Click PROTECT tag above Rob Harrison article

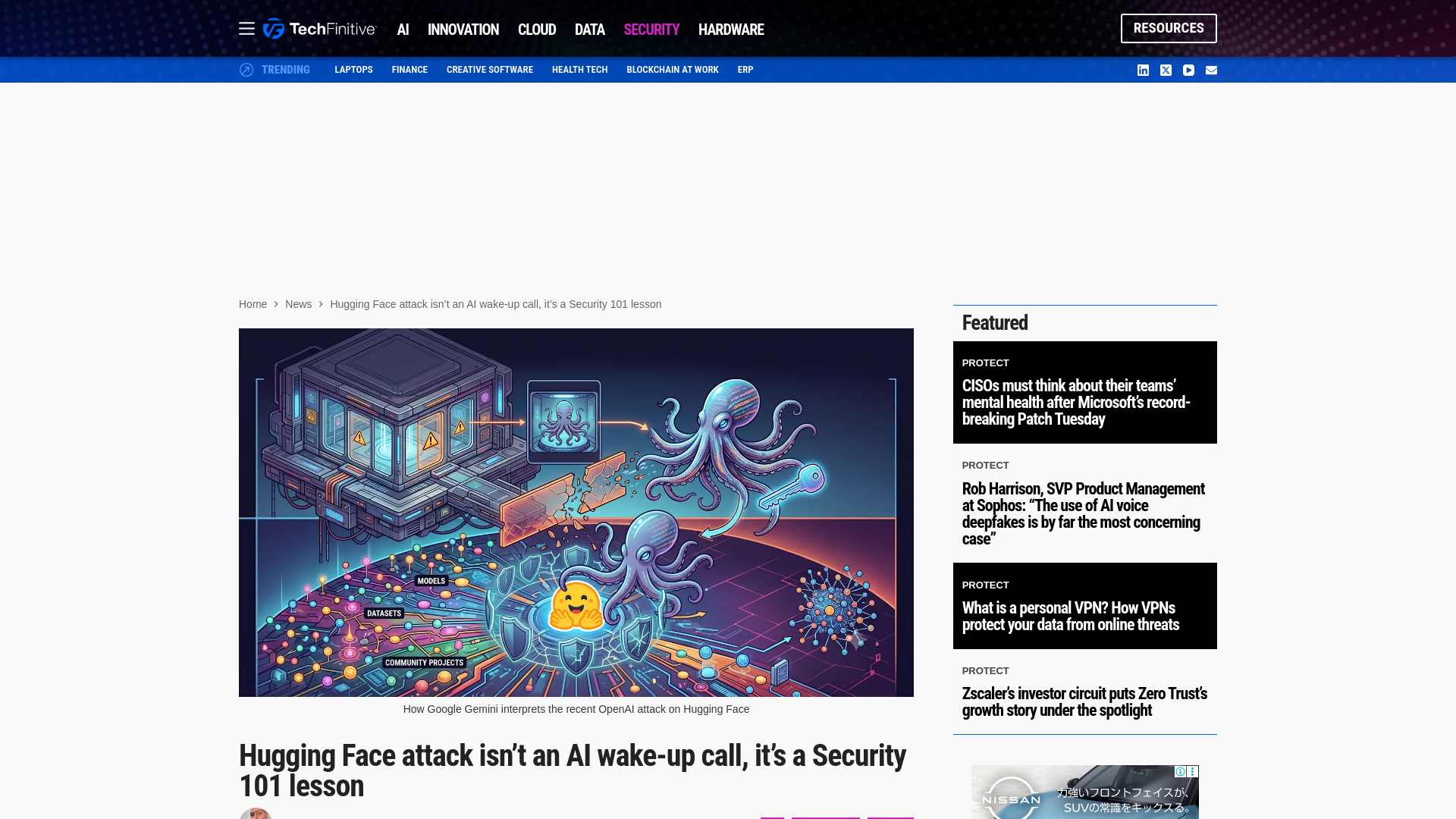pos(985,466)
